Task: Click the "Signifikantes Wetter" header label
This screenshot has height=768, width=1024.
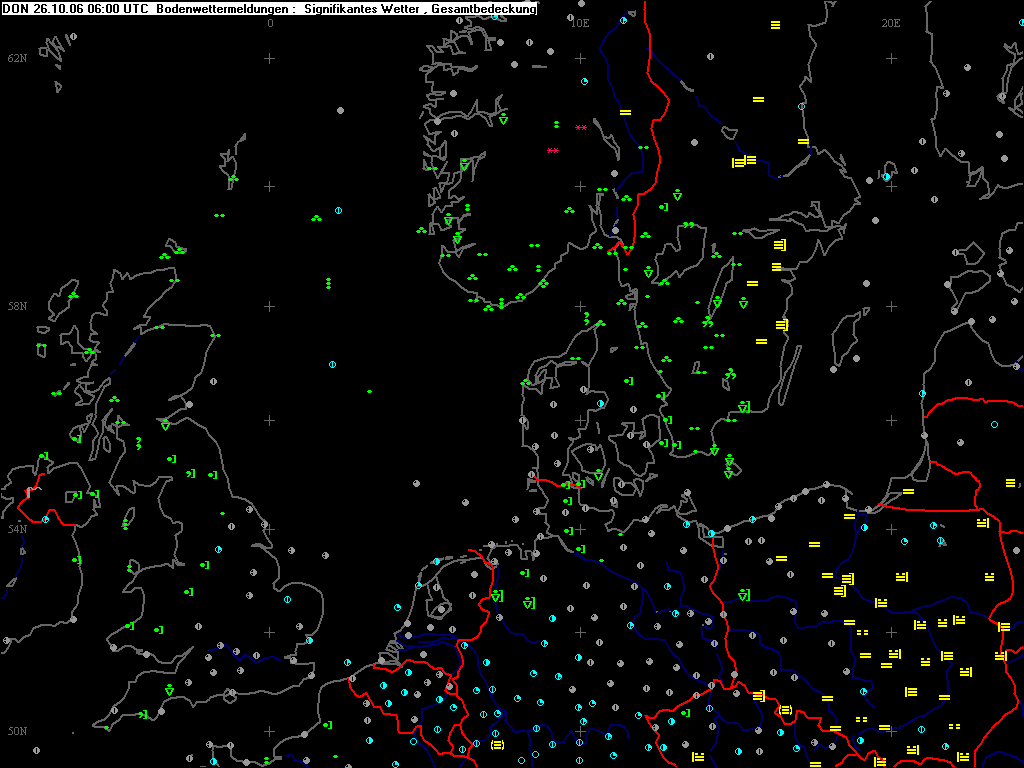Action: click(364, 9)
